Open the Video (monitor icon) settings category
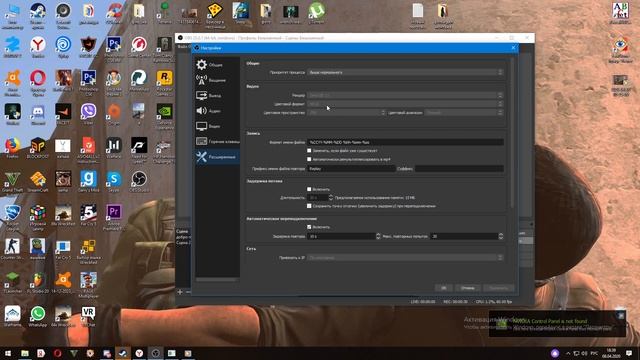 [217, 126]
